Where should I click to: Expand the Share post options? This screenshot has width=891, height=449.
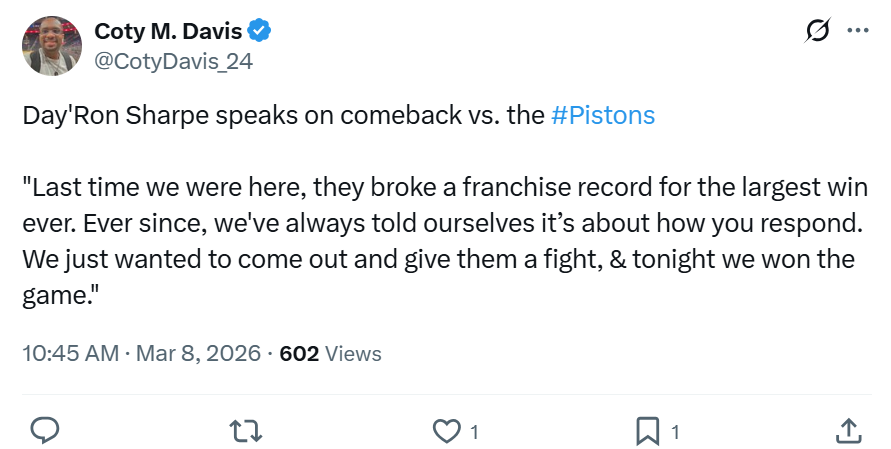click(848, 431)
